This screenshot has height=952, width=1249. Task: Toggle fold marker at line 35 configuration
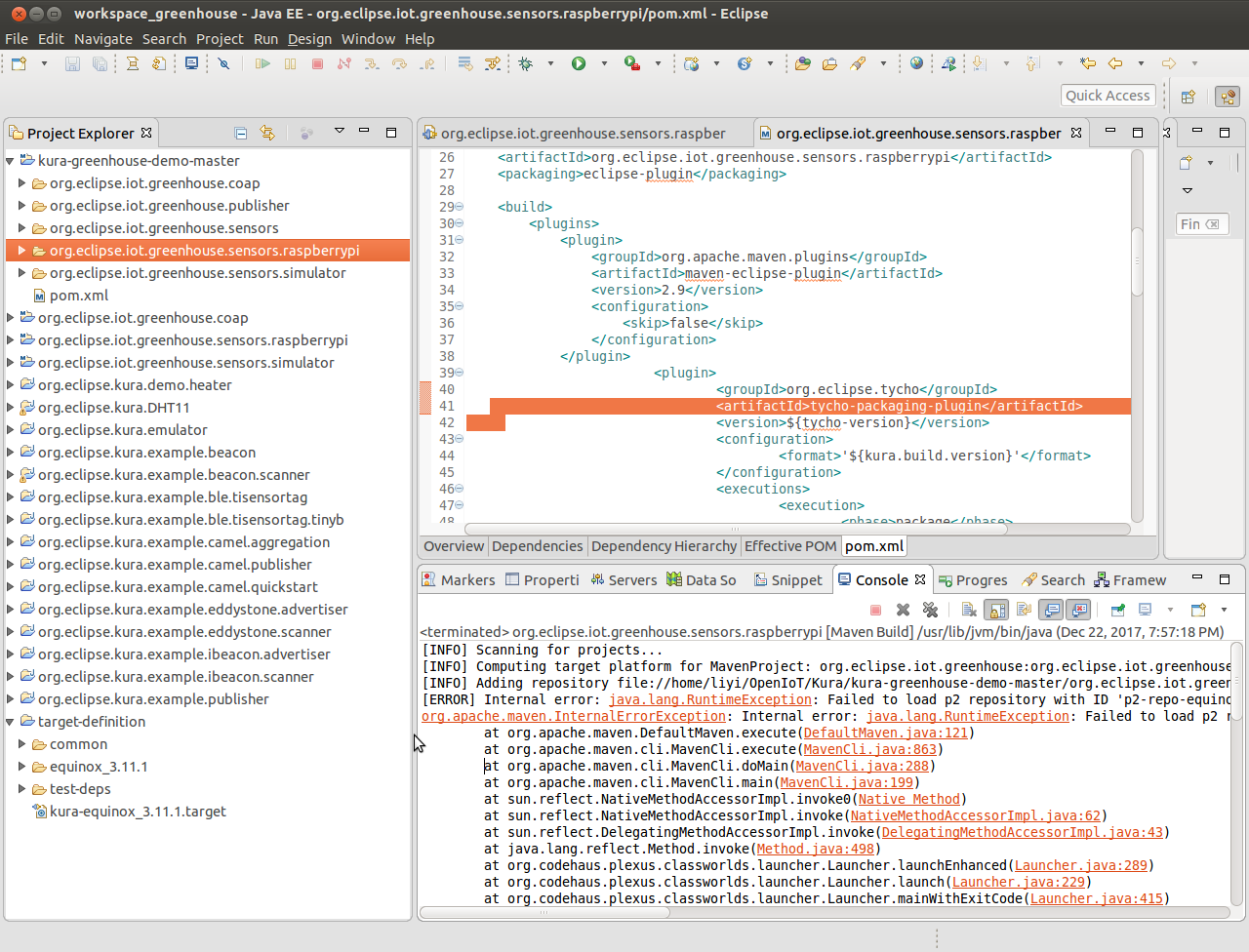coord(460,306)
